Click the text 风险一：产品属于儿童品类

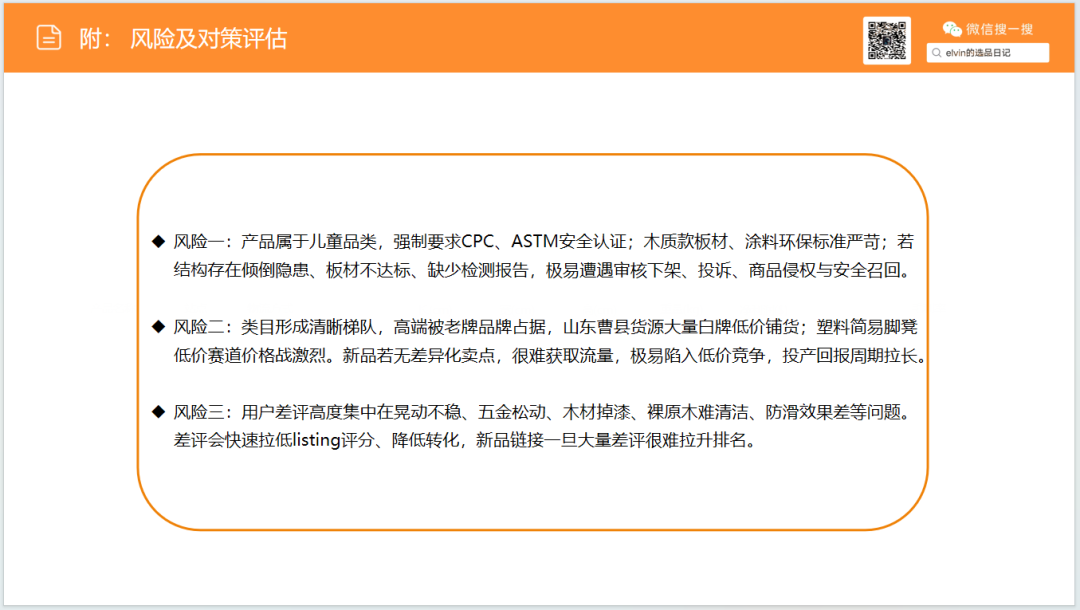tap(276, 242)
